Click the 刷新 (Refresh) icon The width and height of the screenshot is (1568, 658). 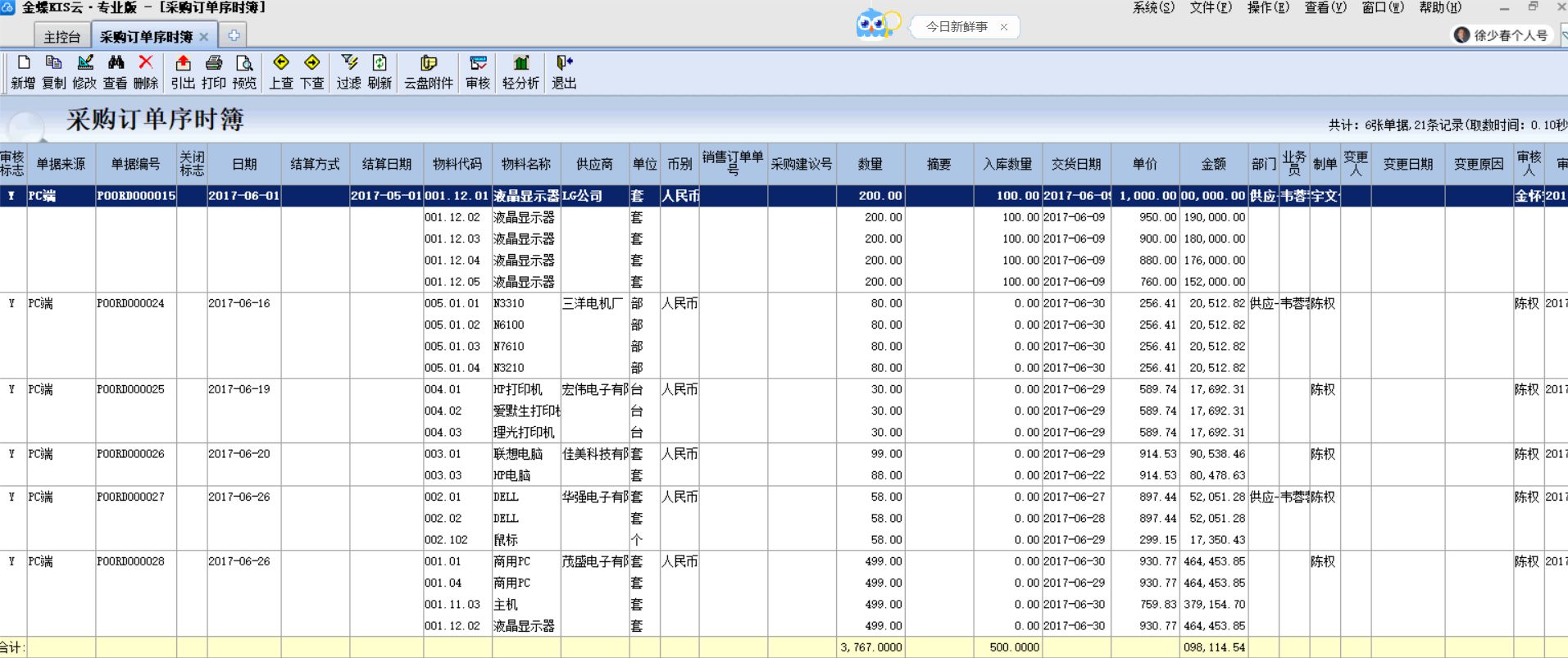tap(380, 72)
